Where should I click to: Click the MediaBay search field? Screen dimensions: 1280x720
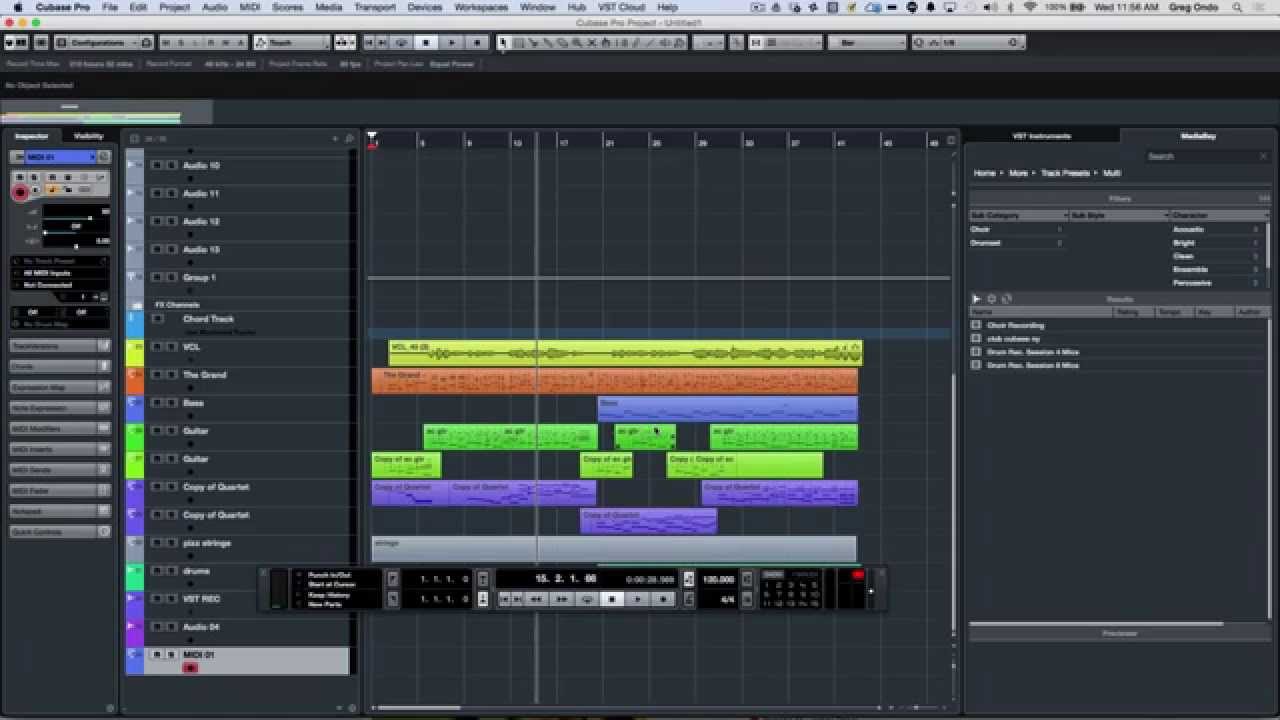(1207, 156)
